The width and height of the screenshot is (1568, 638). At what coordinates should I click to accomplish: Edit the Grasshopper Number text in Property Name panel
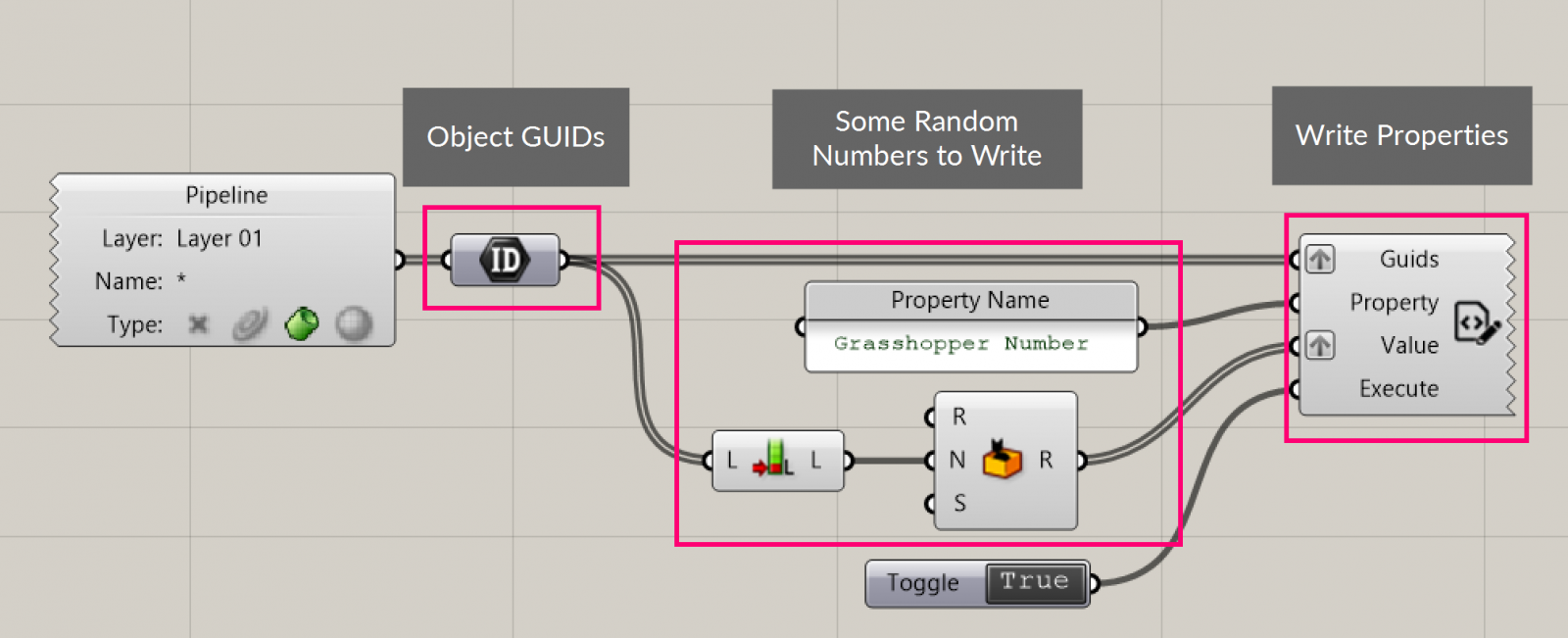point(969,343)
